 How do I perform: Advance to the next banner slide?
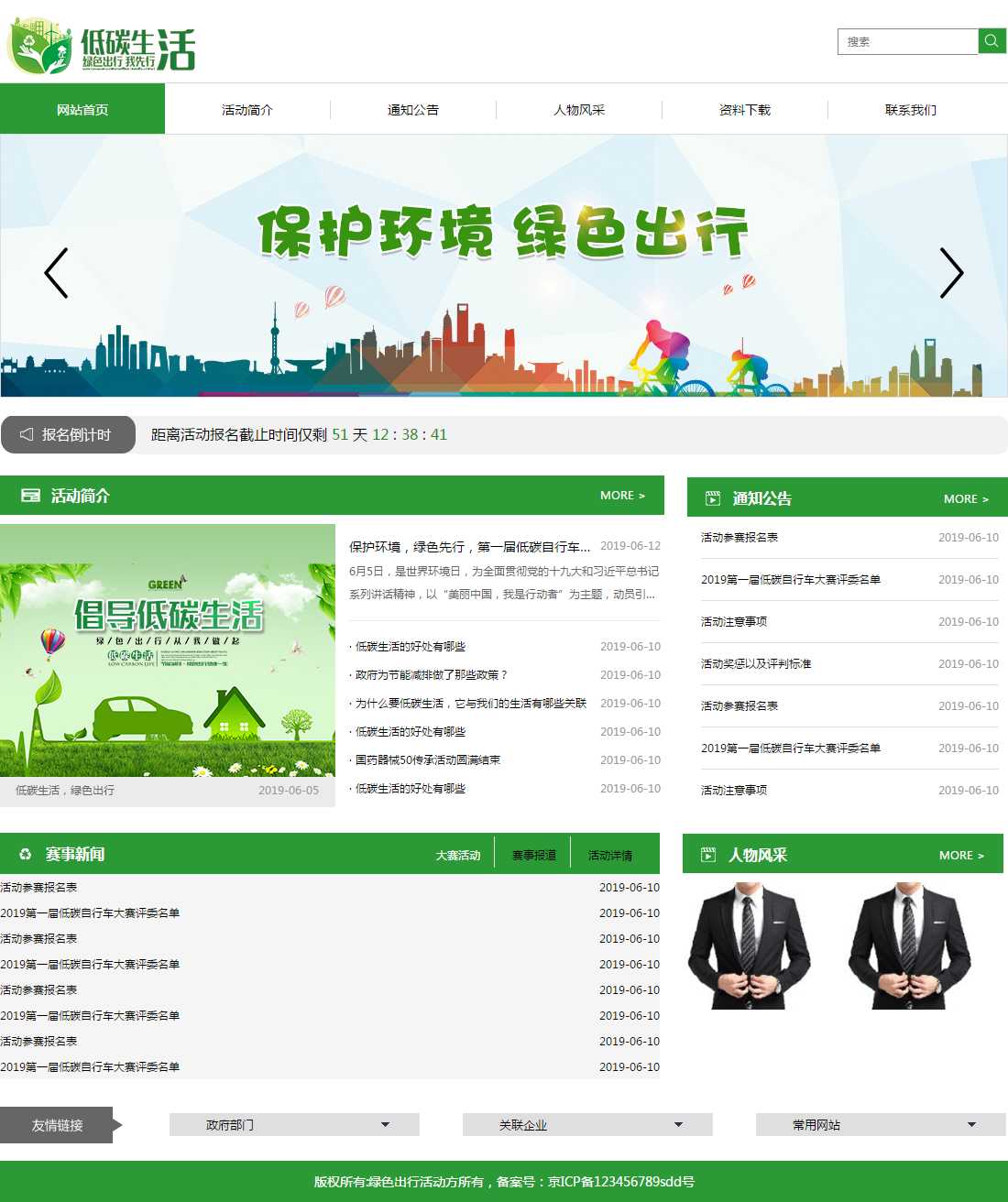[x=951, y=273]
